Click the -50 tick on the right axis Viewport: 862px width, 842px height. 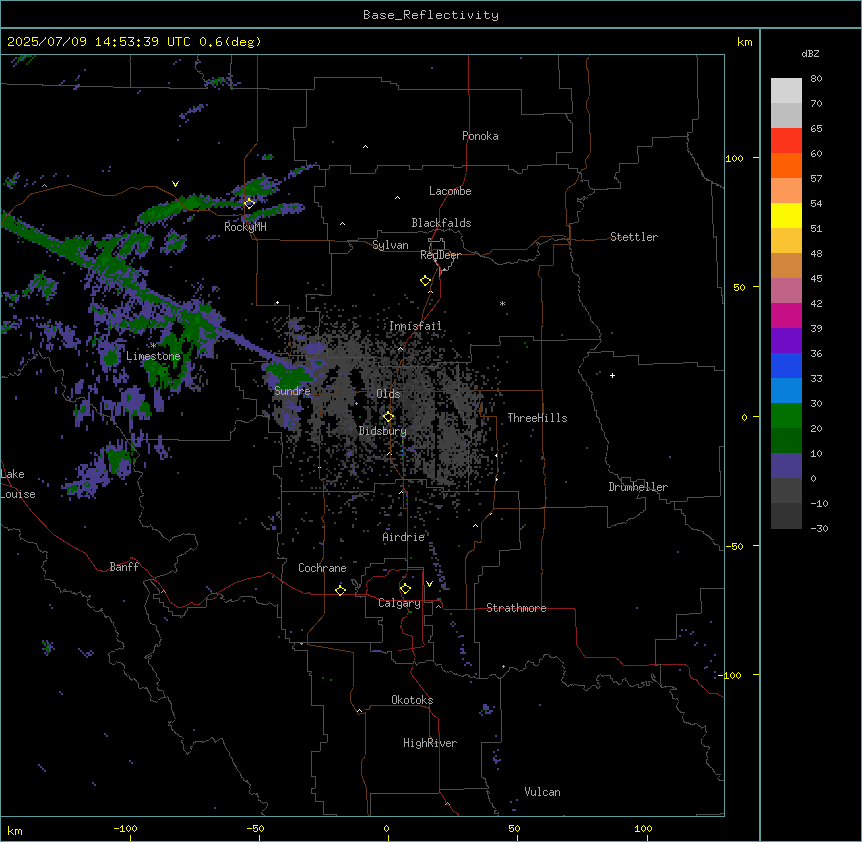[x=734, y=546]
